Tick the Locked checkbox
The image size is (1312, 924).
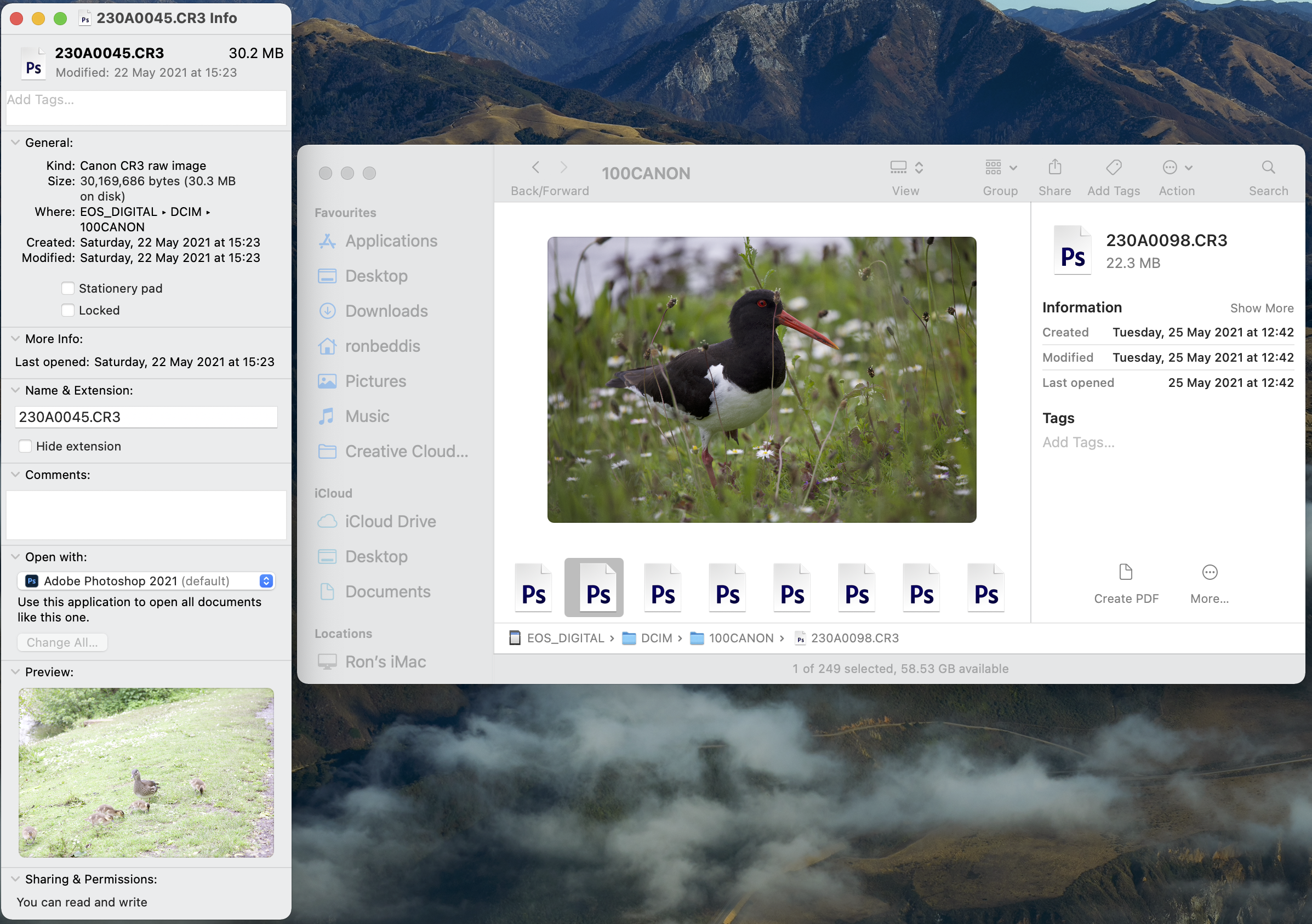coord(68,310)
